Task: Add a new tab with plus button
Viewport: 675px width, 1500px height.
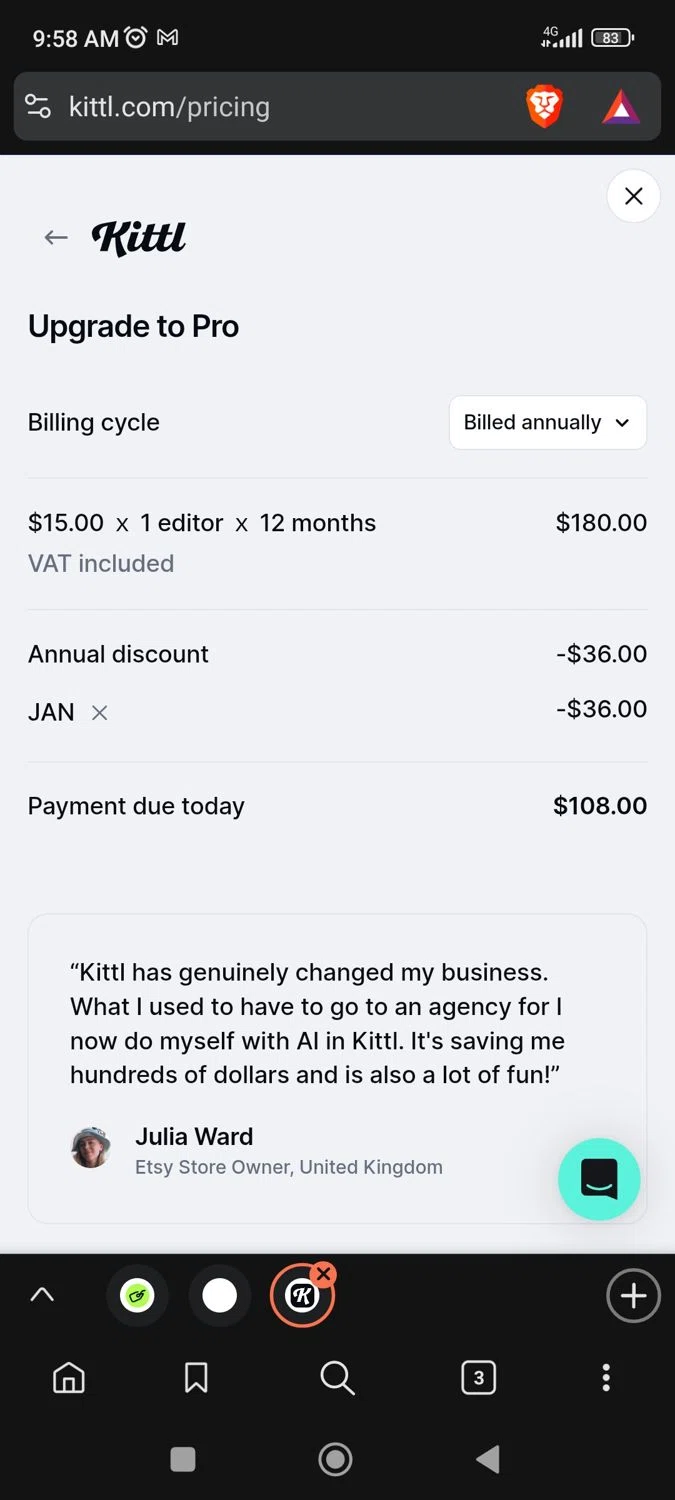Action: (x=633, y=1296)
